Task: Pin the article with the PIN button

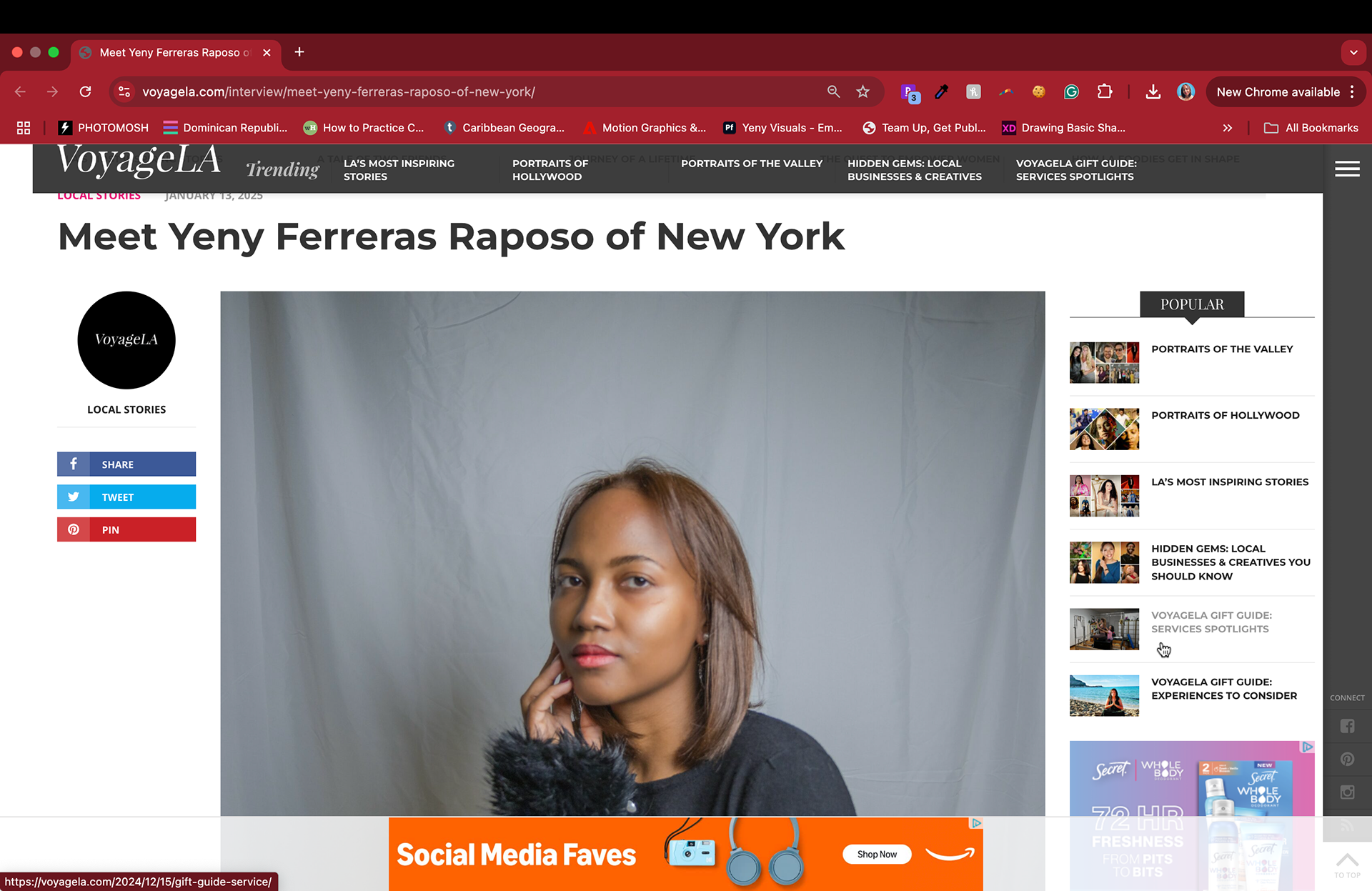Action: tap(126, 530)
